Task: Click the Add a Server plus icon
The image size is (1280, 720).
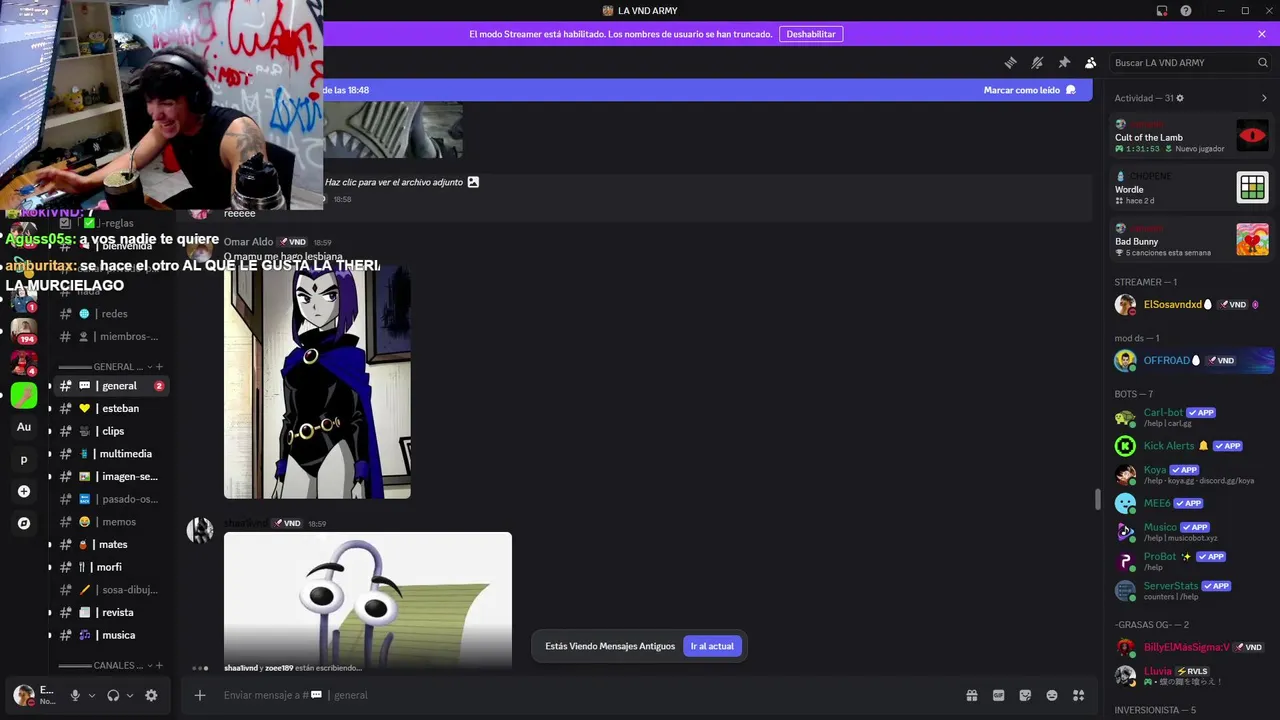Action: [x=24, y=492]
